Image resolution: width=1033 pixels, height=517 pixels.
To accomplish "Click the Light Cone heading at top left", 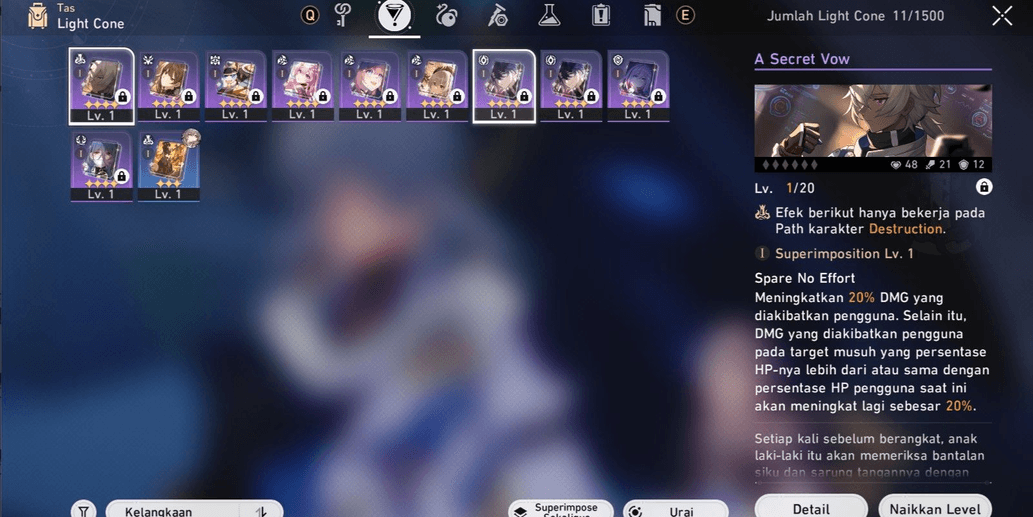I will pyautogui.click(x=90, y=24).
